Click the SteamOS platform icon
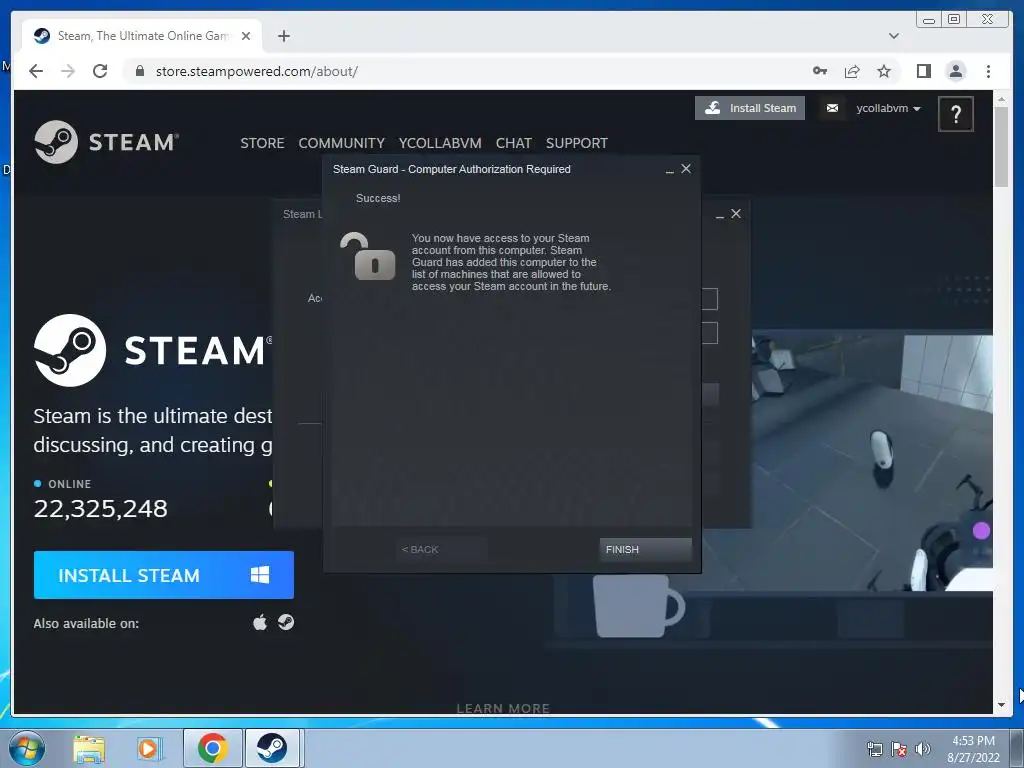 [286, 622]
